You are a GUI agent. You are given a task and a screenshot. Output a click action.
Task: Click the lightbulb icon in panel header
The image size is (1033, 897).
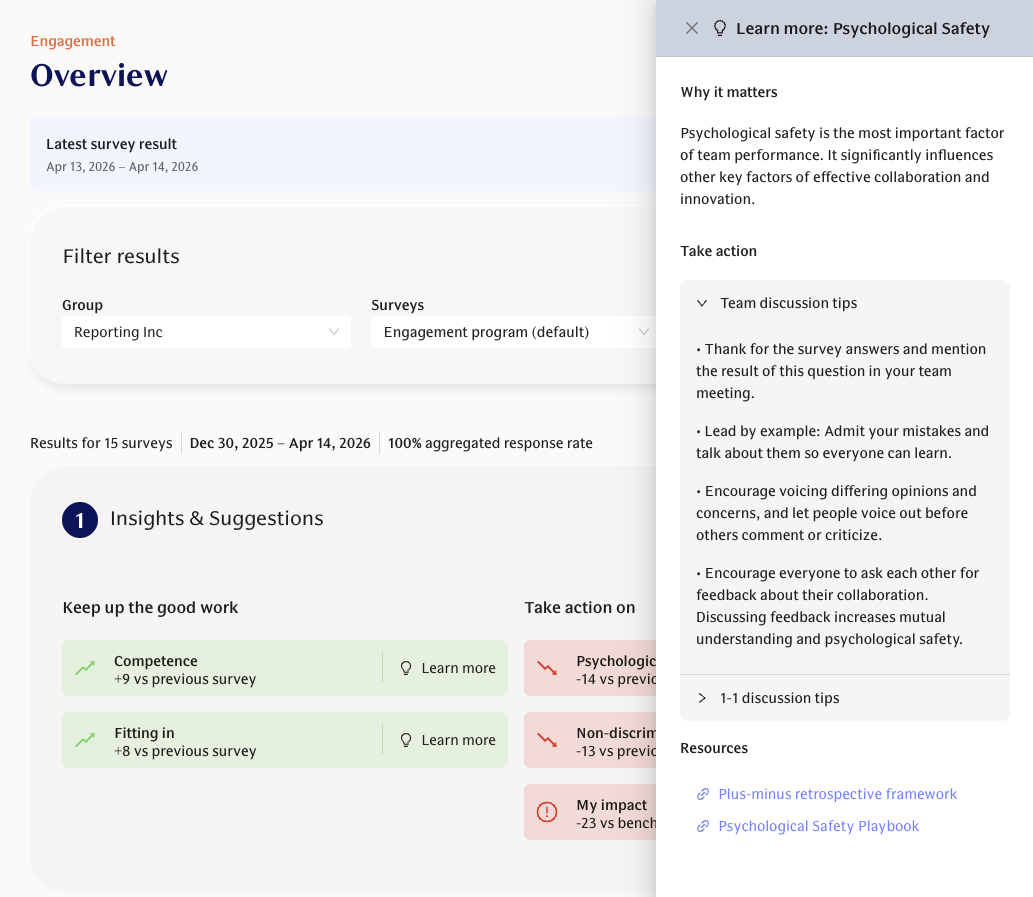click(x=719, y=28)
